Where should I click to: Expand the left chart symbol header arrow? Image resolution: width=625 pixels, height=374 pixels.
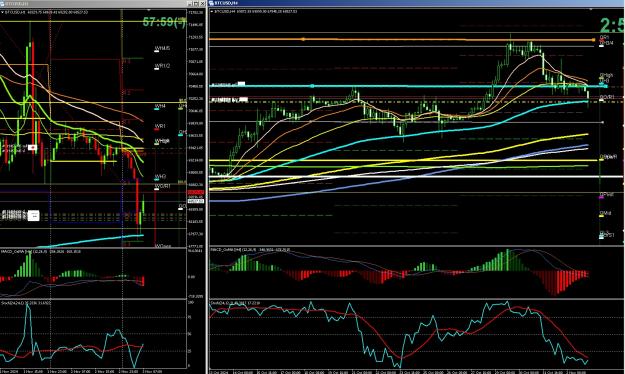tap(2, 12)
